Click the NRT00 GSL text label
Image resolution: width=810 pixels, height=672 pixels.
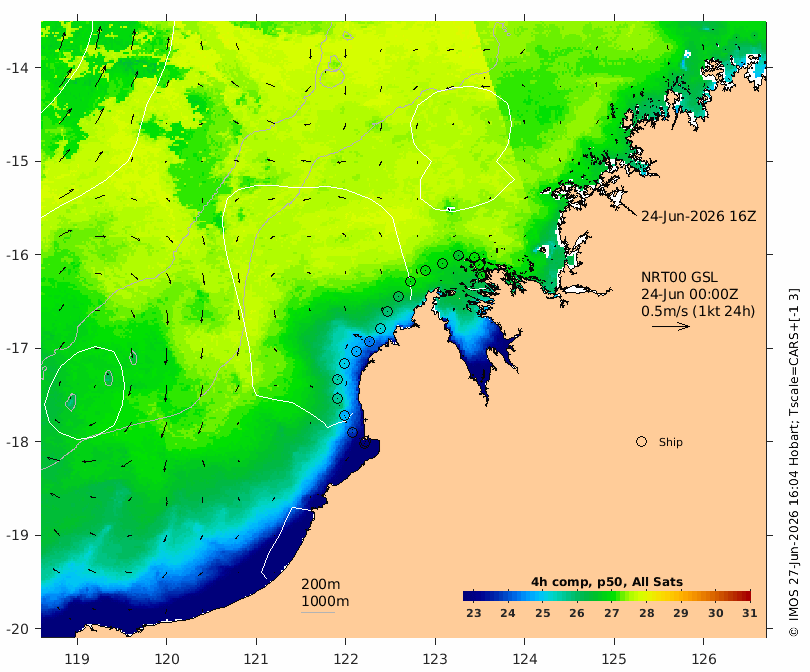click(x=679, y=277)
